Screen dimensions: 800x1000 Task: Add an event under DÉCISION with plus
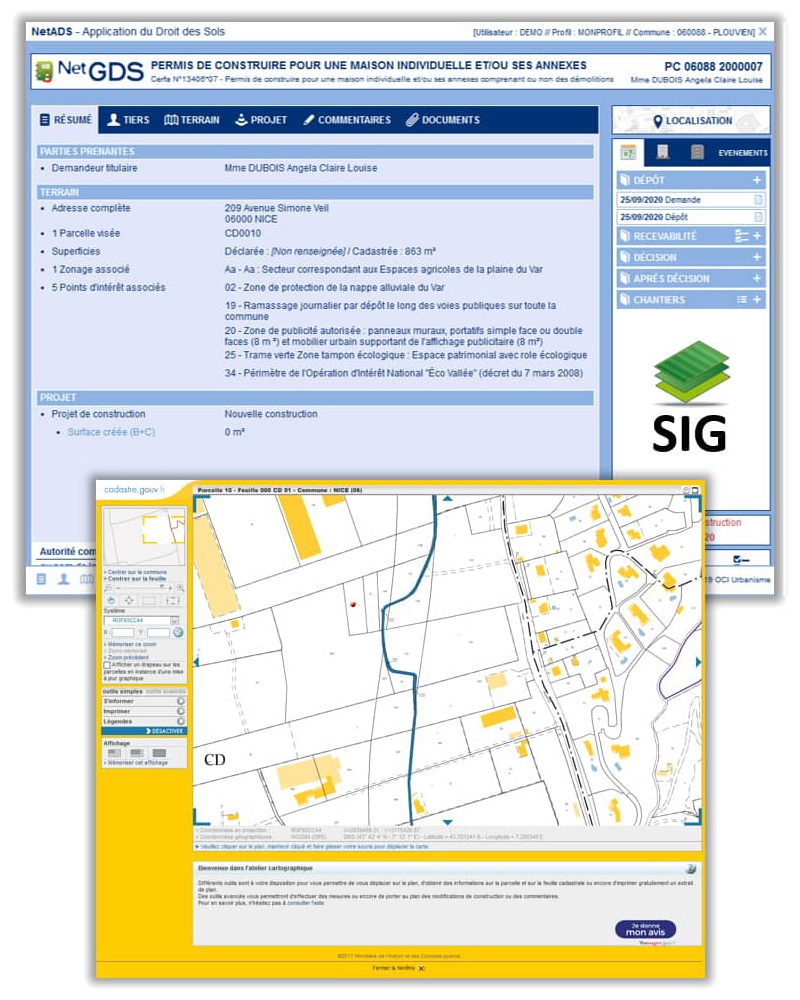[x=757, y=257]
